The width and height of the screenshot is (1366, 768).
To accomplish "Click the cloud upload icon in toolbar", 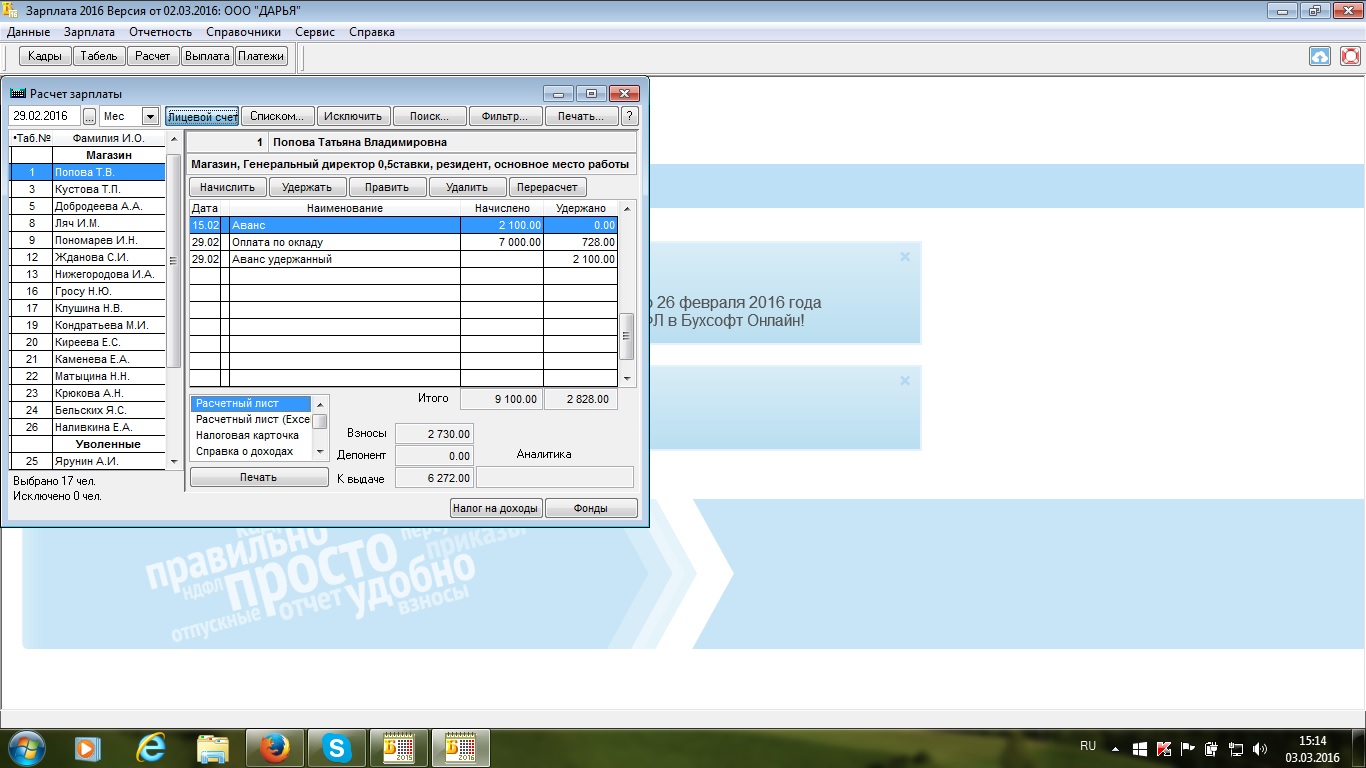I will 1320,56.
